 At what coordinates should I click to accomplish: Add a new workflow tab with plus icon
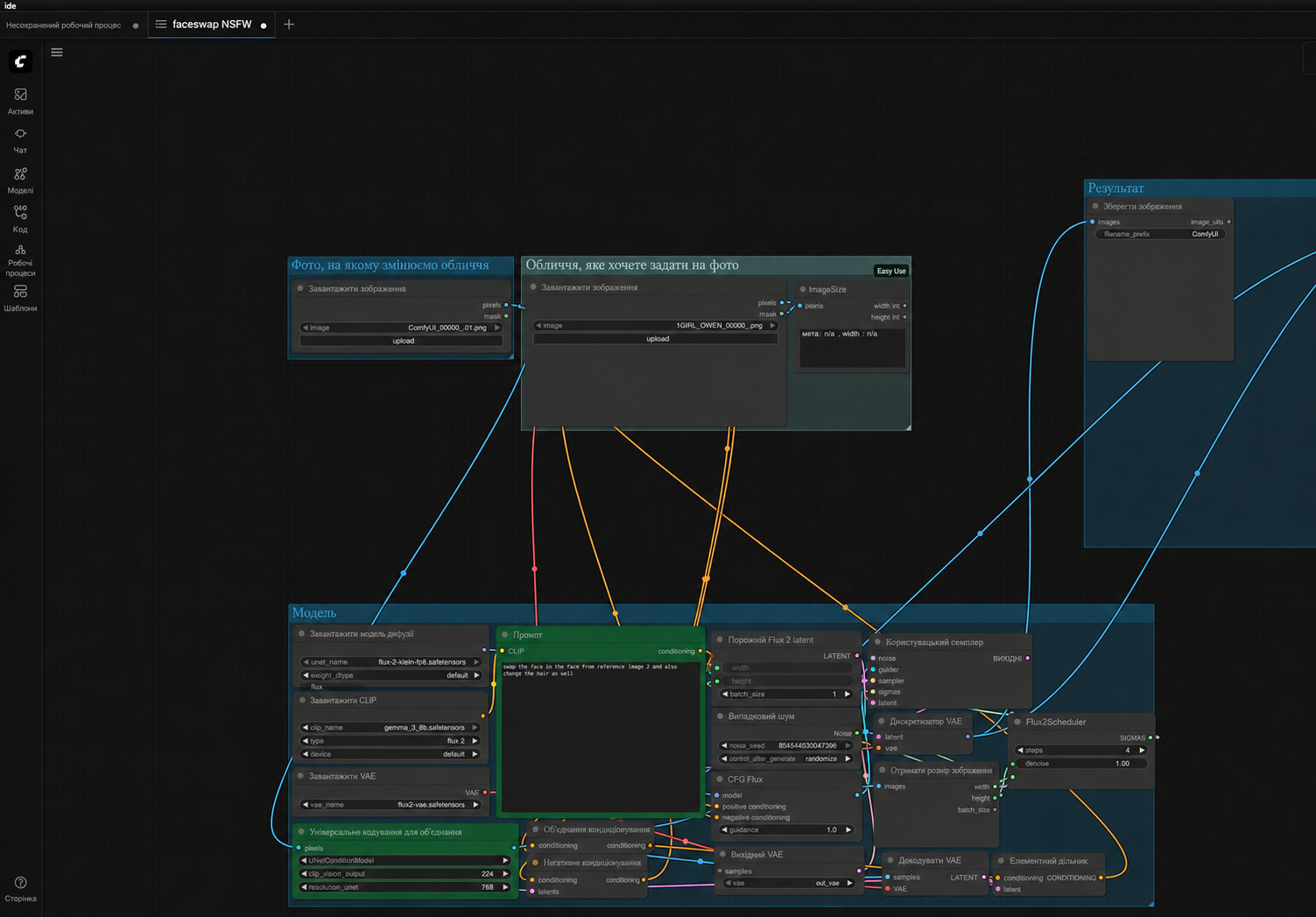pos(289,25)
